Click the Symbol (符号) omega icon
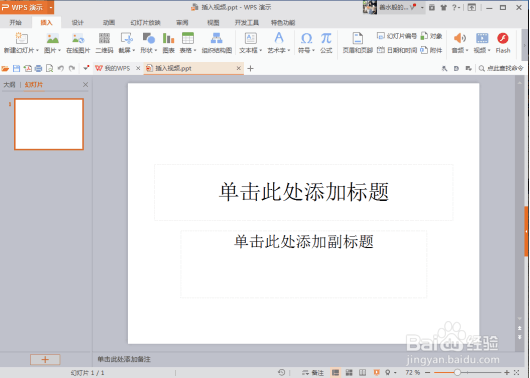Screen dimensions: 530x378 pos(306,38)
